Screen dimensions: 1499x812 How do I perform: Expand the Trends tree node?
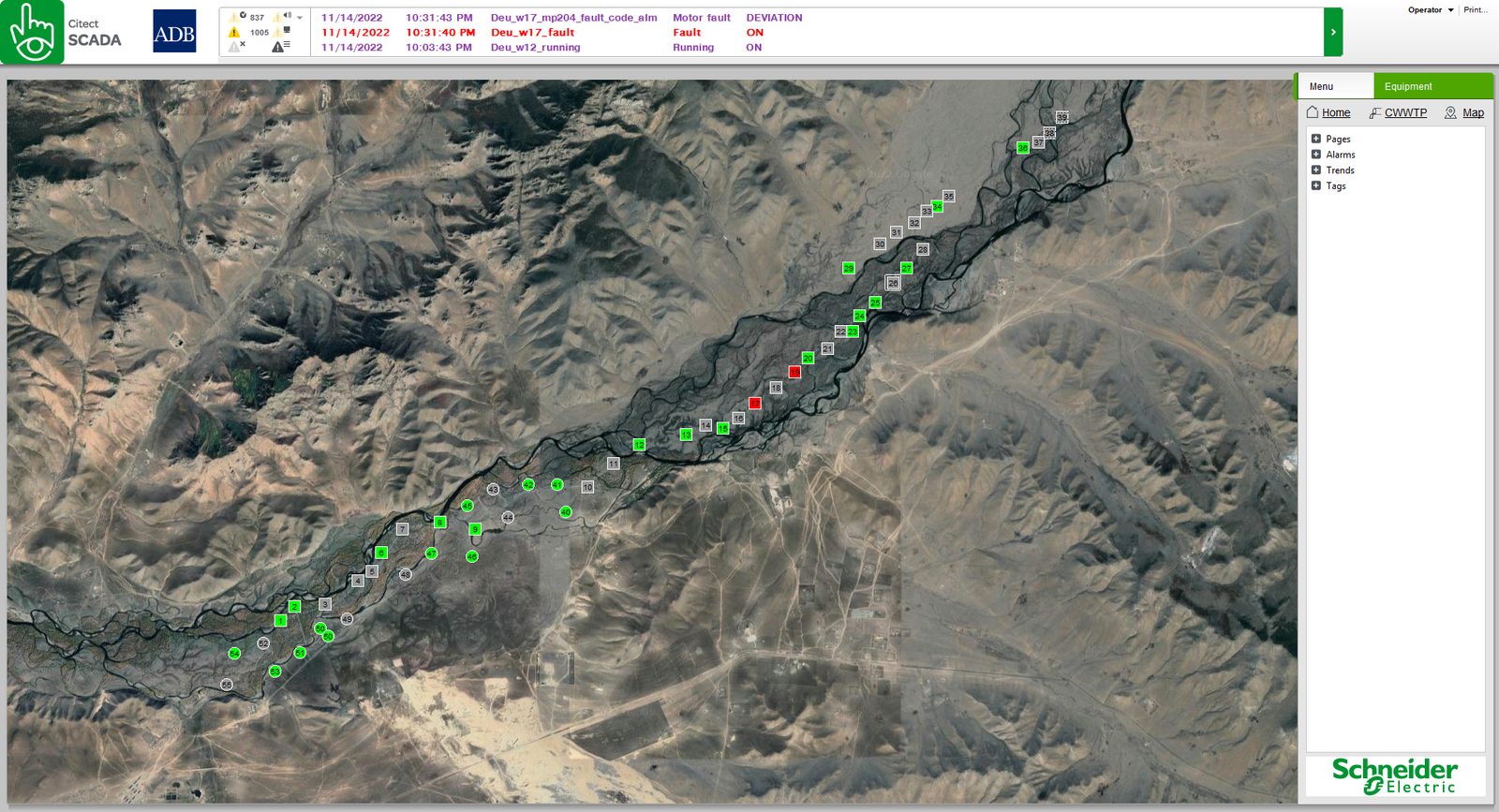[x=1316, y=170]
